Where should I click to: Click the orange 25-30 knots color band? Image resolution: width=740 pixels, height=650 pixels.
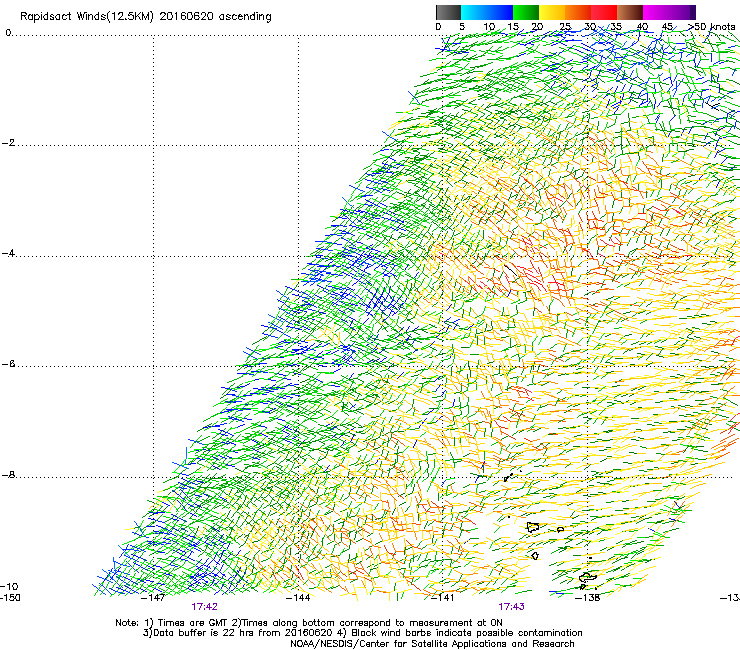pyautogui.click(x=578, y=12)
